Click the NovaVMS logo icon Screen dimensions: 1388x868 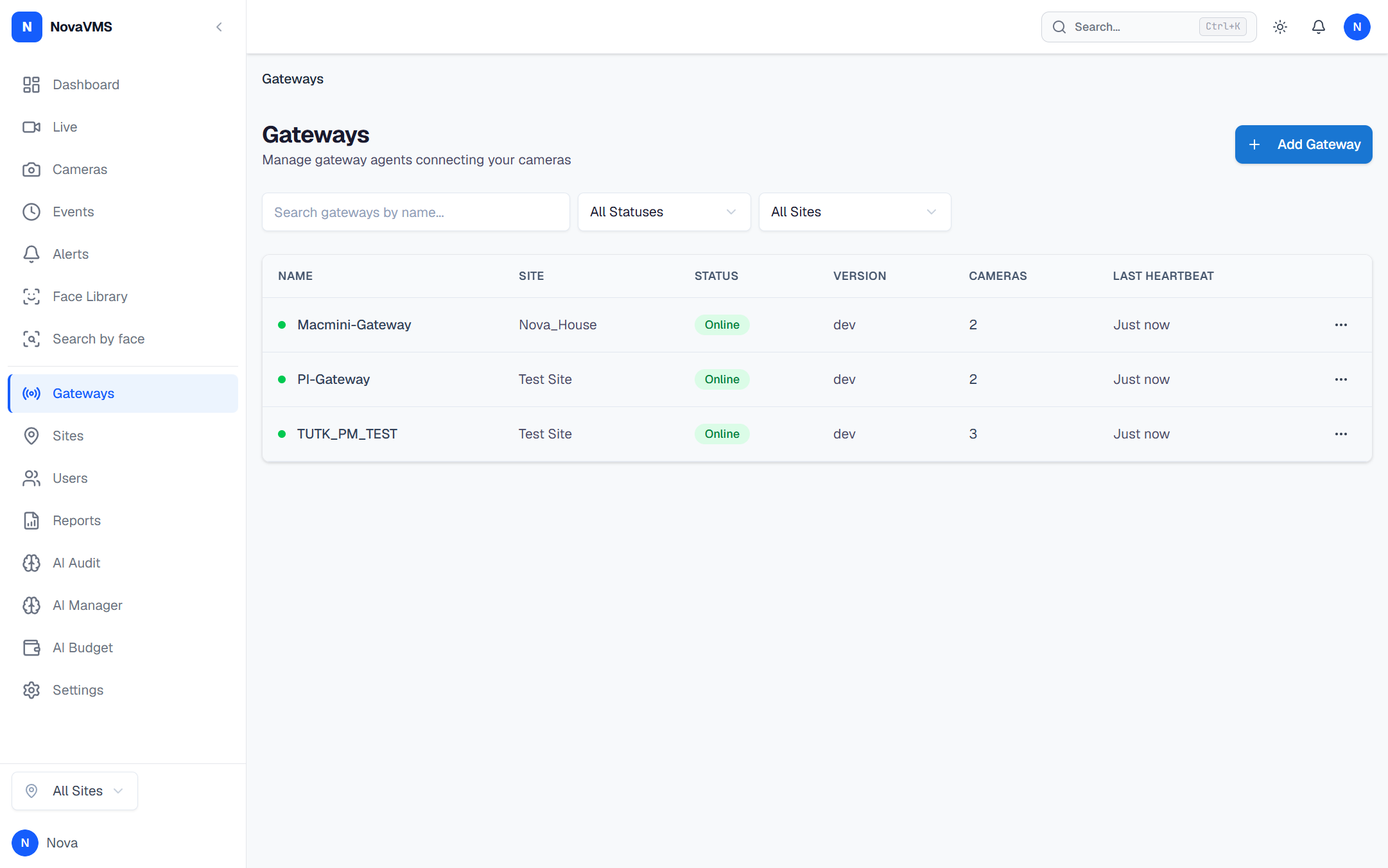point(27,27)
